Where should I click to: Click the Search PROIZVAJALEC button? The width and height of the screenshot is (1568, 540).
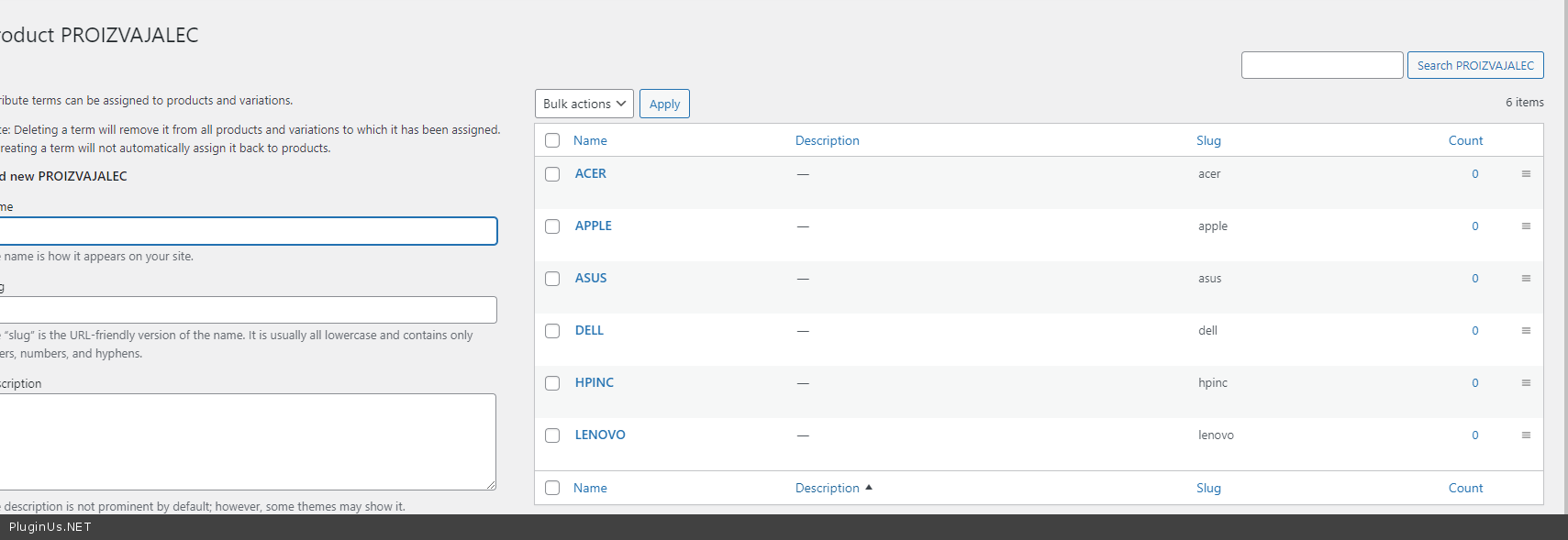tap(1474, 65)
